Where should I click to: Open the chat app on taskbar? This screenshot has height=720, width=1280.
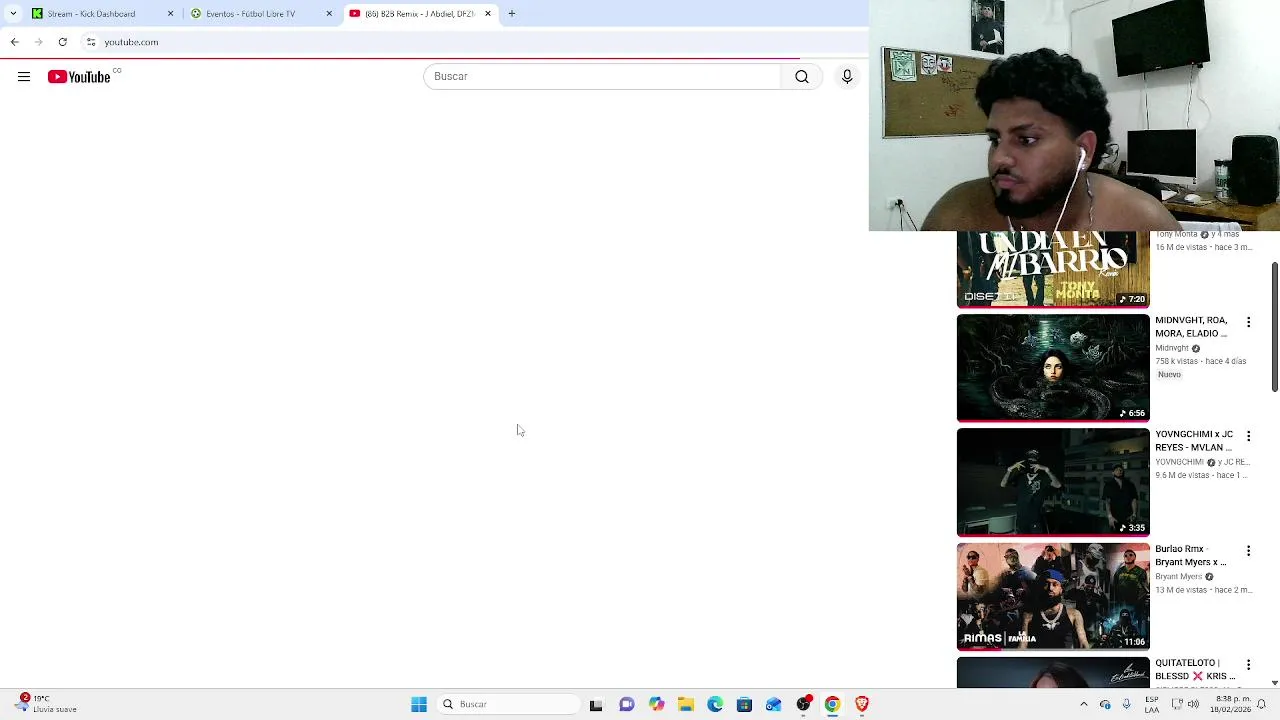(626, 705)
